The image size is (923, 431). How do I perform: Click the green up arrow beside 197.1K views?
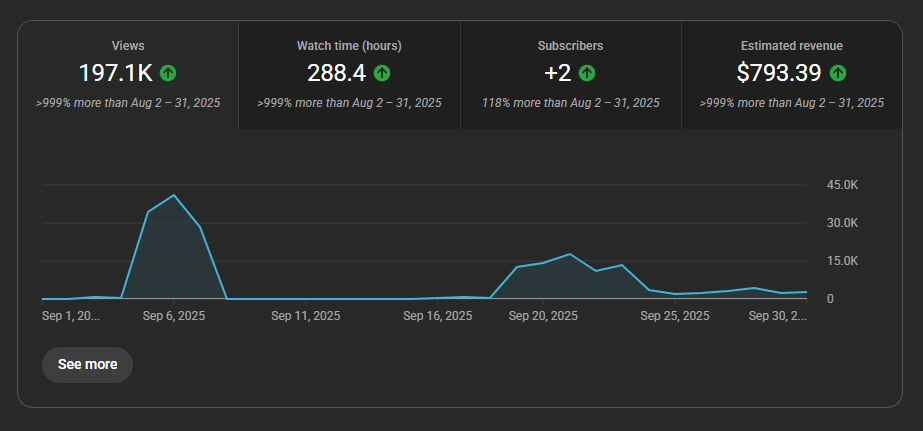[168, 73]
